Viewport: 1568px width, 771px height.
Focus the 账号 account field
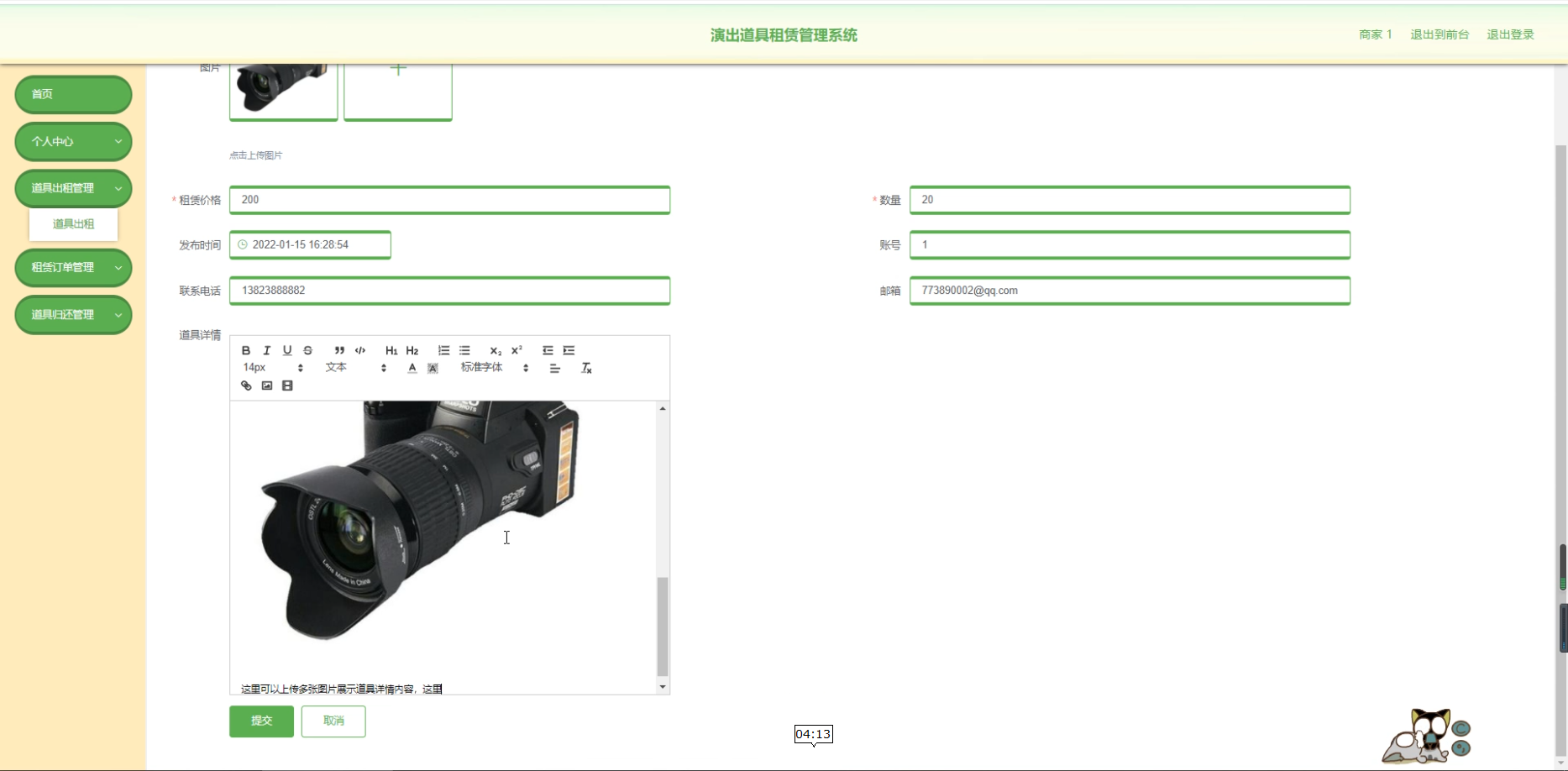[1130, 245]
